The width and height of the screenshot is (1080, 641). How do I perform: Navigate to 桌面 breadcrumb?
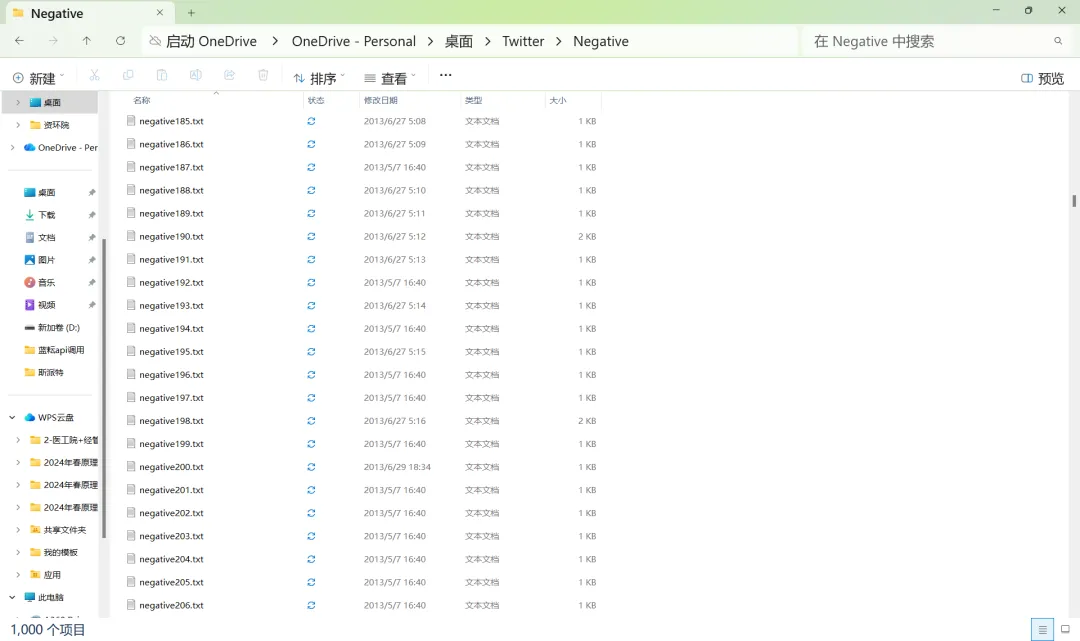coord(459,41)
